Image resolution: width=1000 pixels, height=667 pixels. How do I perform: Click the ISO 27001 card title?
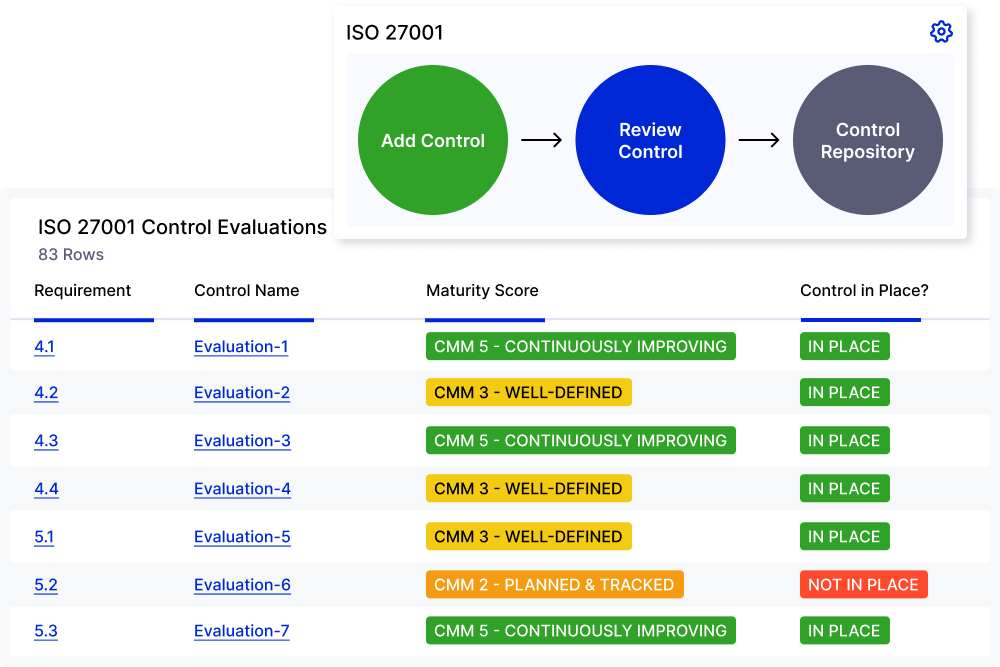click(x=394, y=33)
